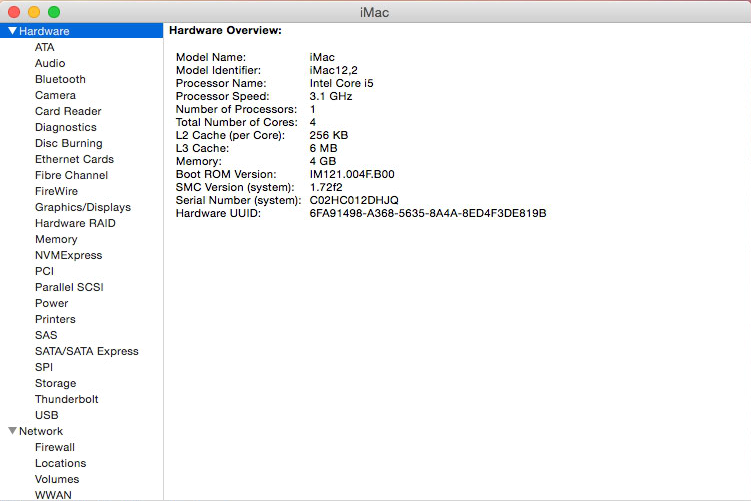Open Firewall under Network
Viewport: 751px width, 501px height.
click(55, 447)
